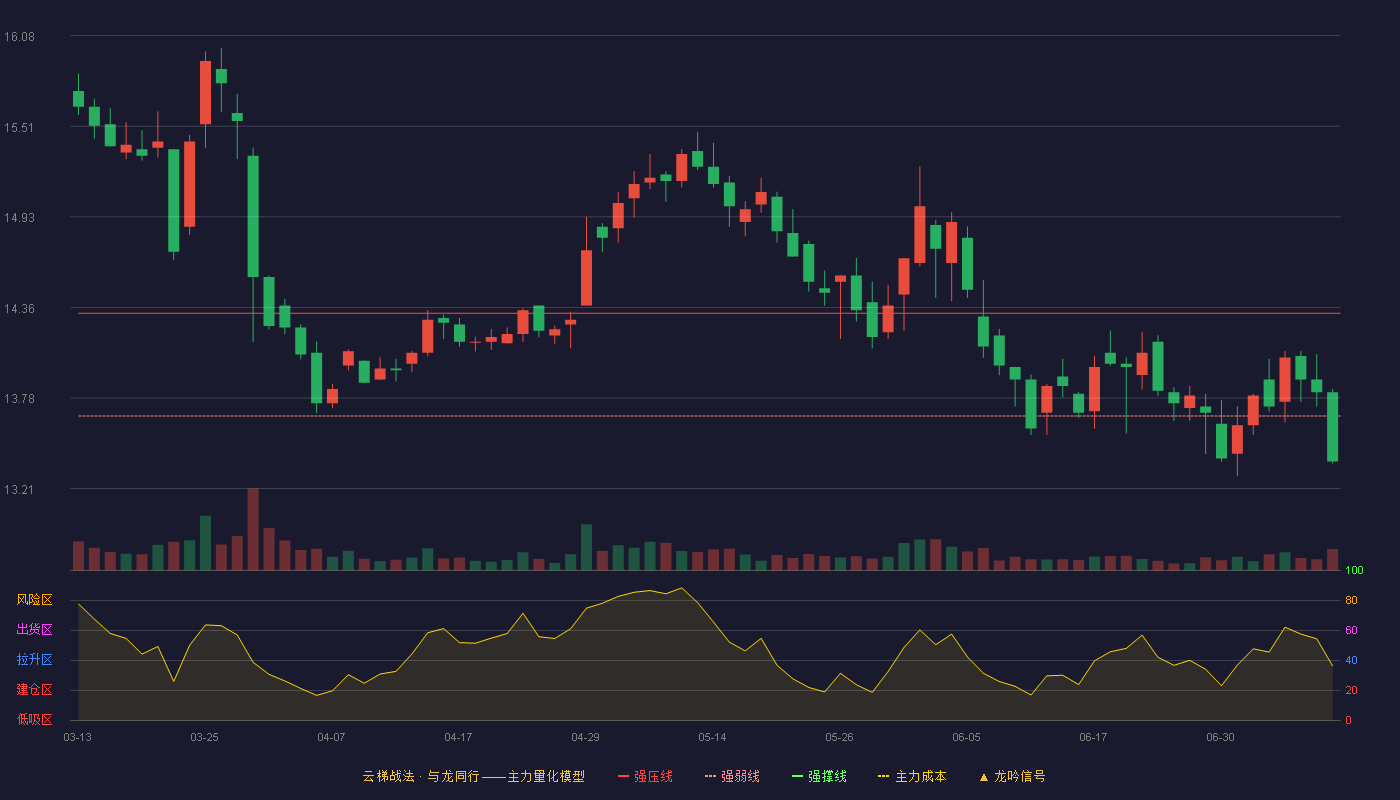Click the 13.78 price axis label
1400x800 pixels.
19,399
